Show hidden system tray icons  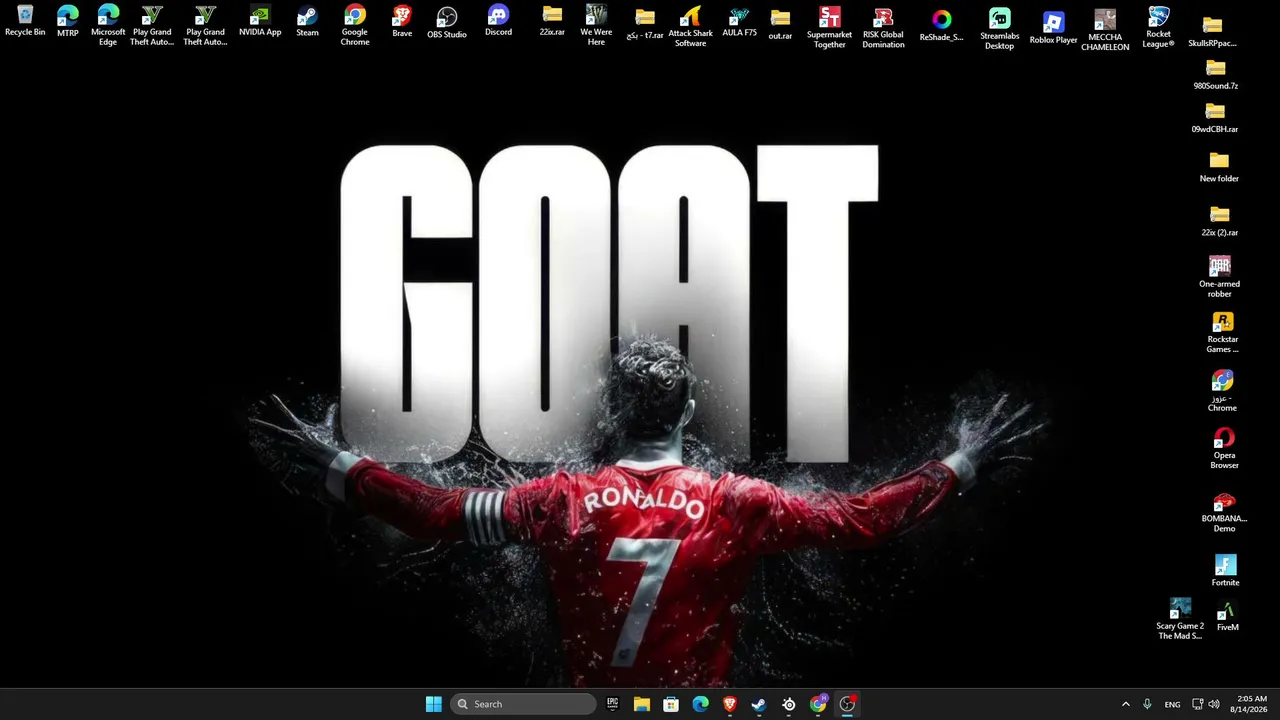point(1125,704)
